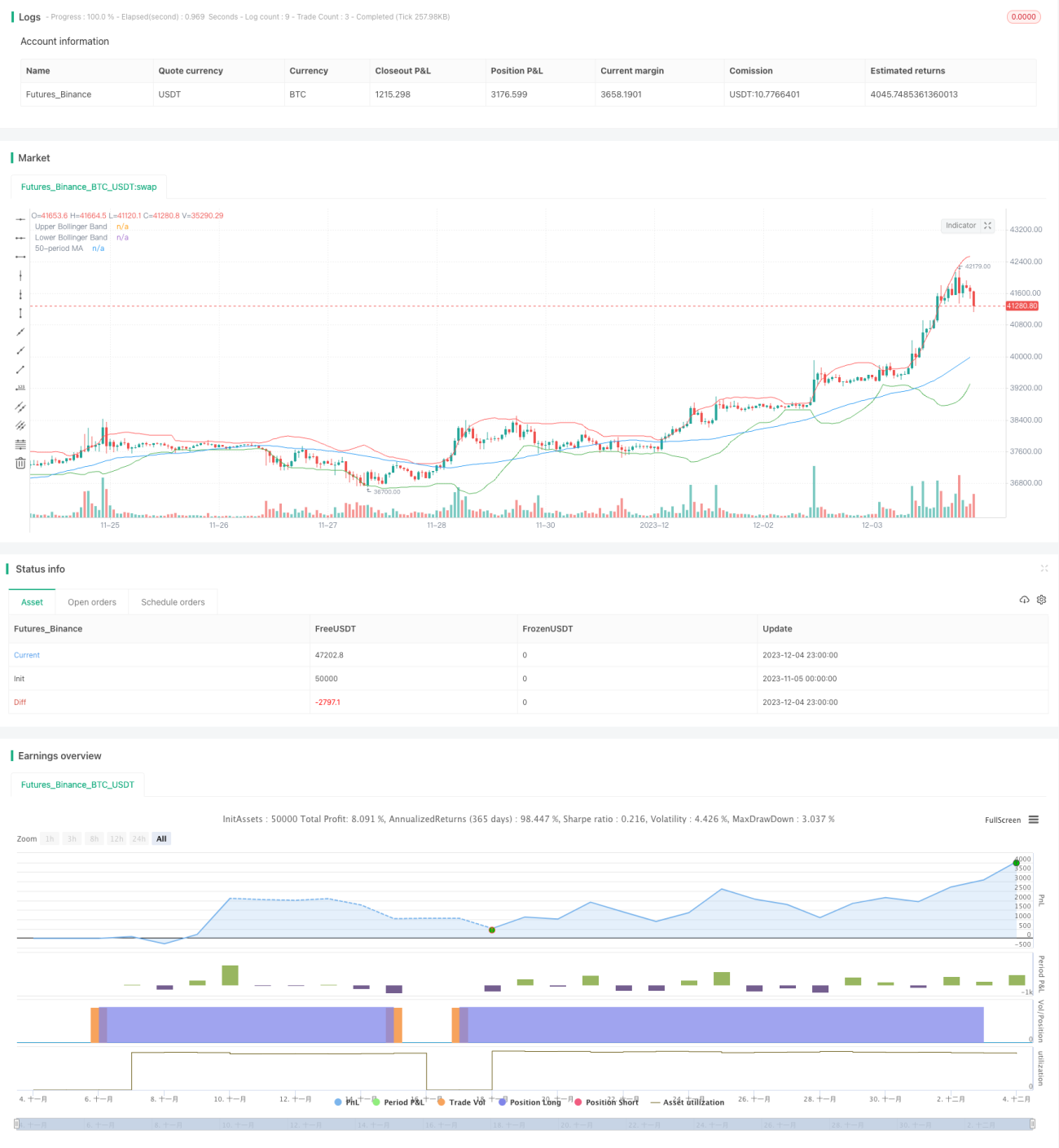Switch to the Open orders tab
This screenshot has height=1148, width=1059.
click(92, 602)
